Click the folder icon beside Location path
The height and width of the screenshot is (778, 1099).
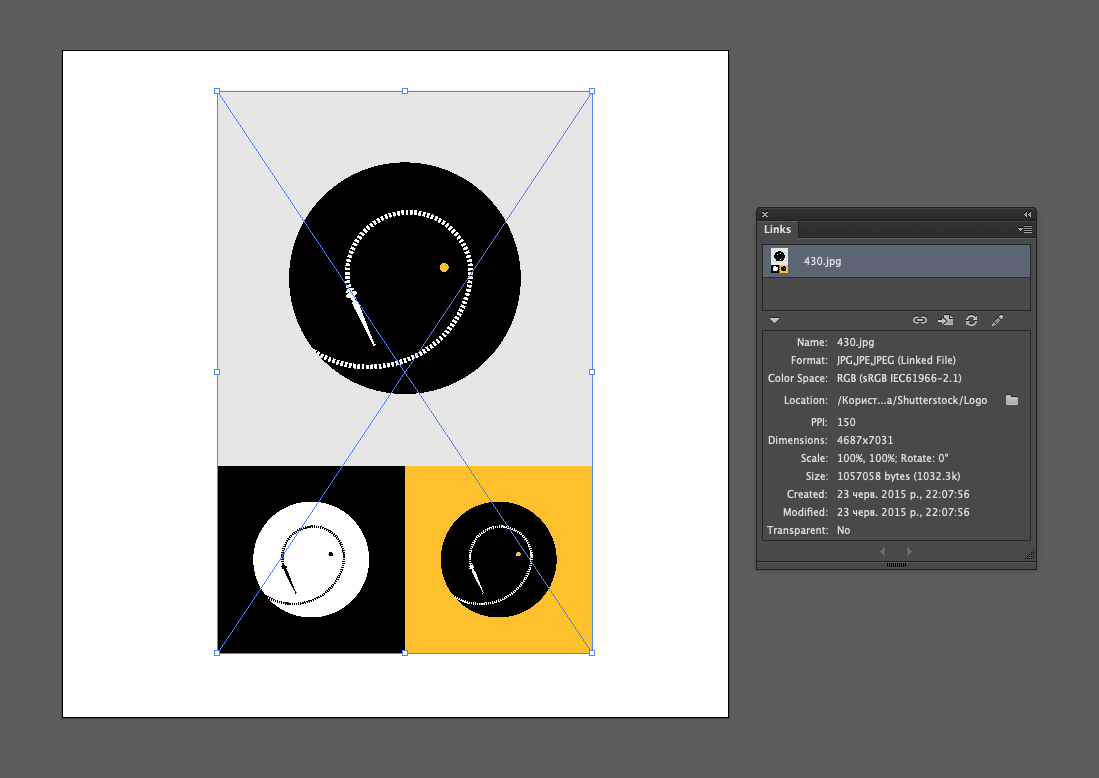pyautogui.click(x=1012, y=400)
